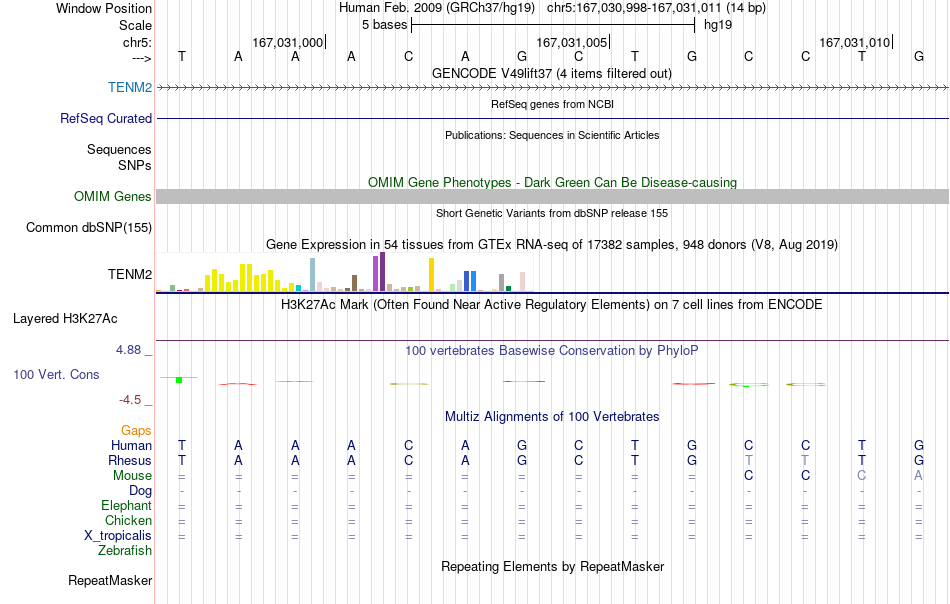Click the TENM2 GENCODE track label
Viewport: 950px width, 604px height.
click(x=130, y=87)
